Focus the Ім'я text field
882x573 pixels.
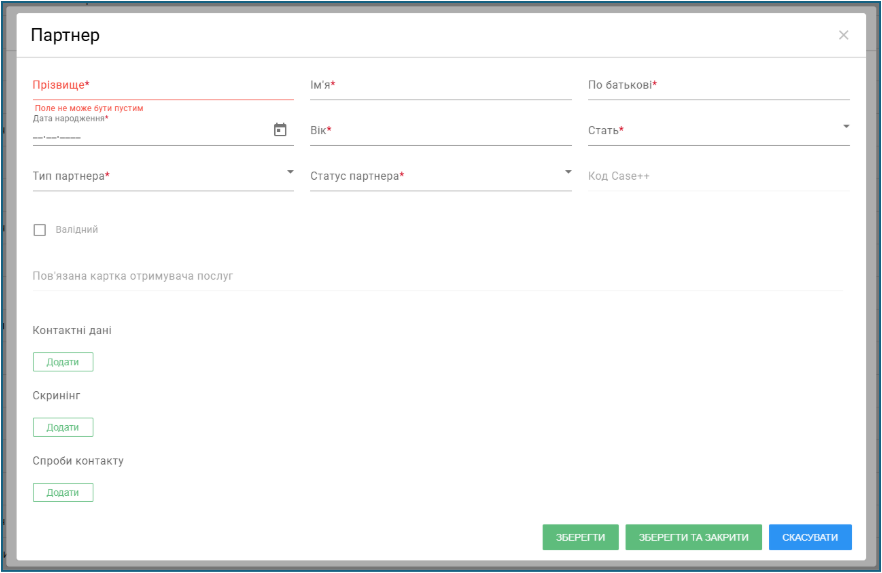[x=440, y=85]
